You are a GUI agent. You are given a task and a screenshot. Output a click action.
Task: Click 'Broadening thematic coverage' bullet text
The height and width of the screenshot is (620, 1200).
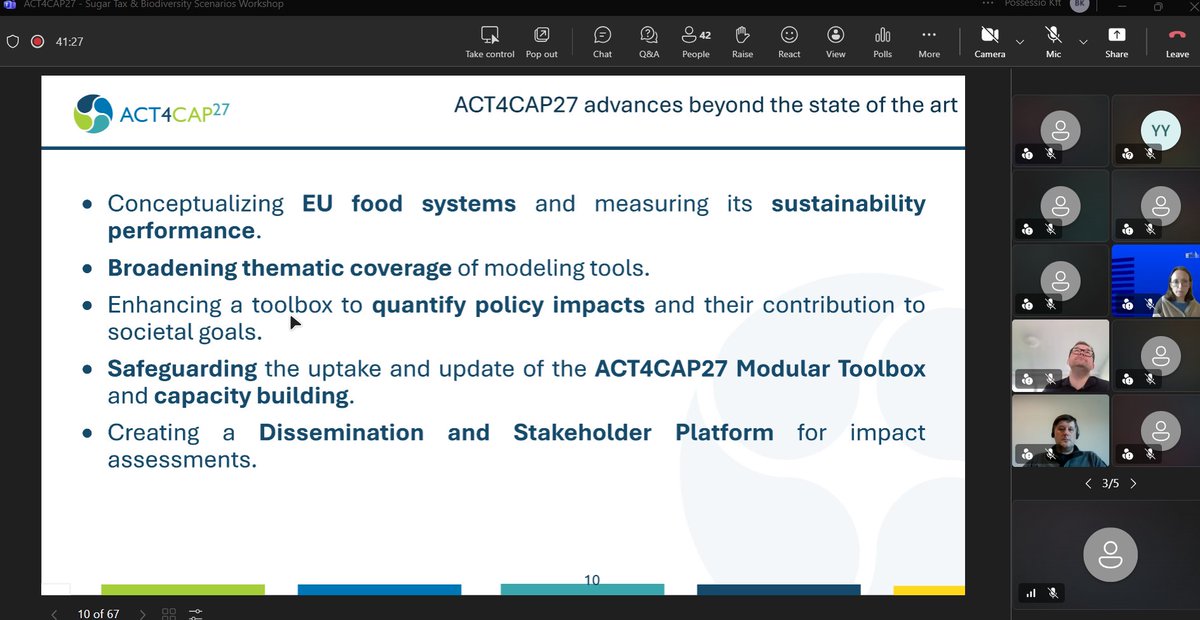[280, 268]
